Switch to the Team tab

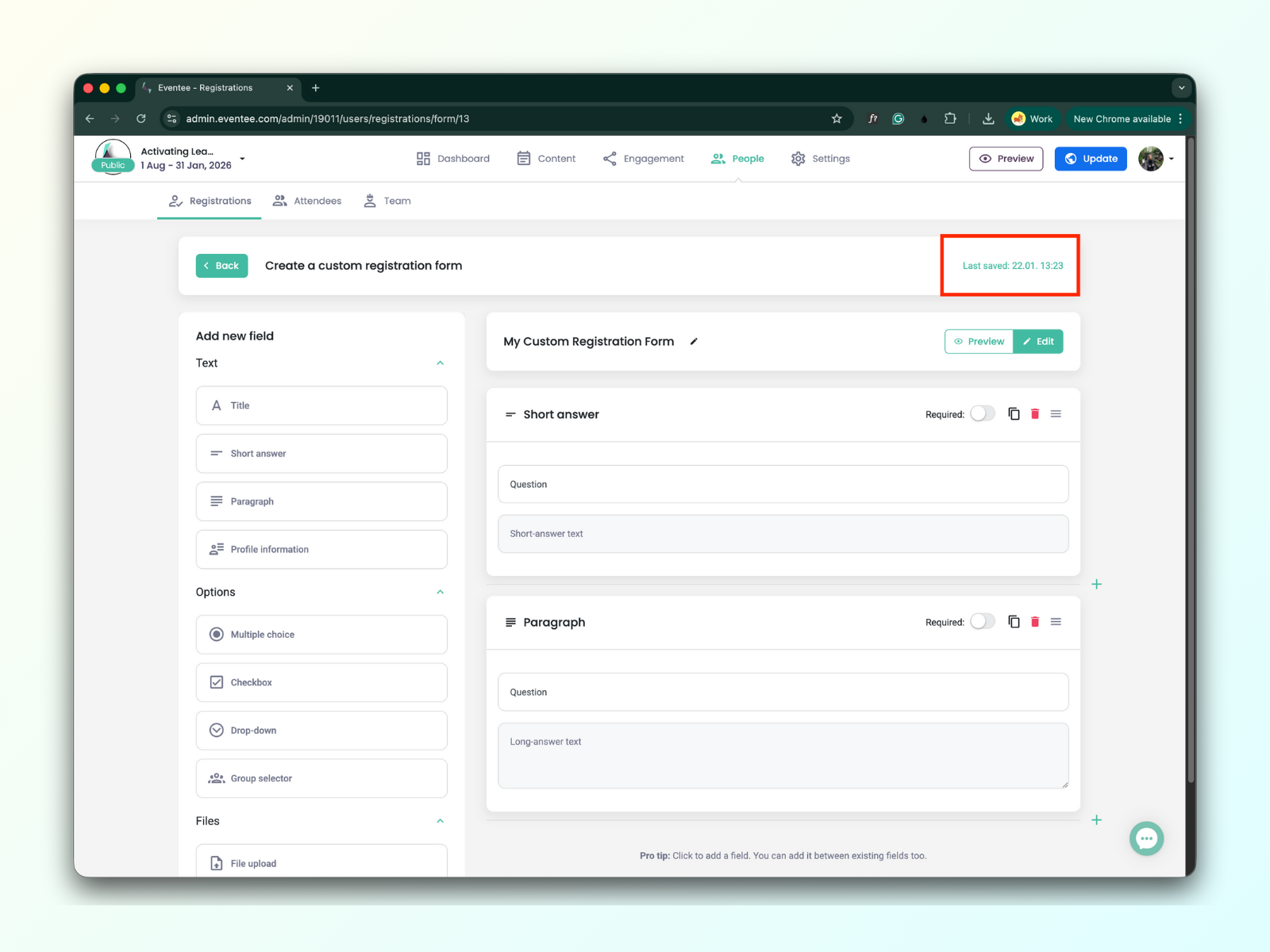(x=387, y=202)
